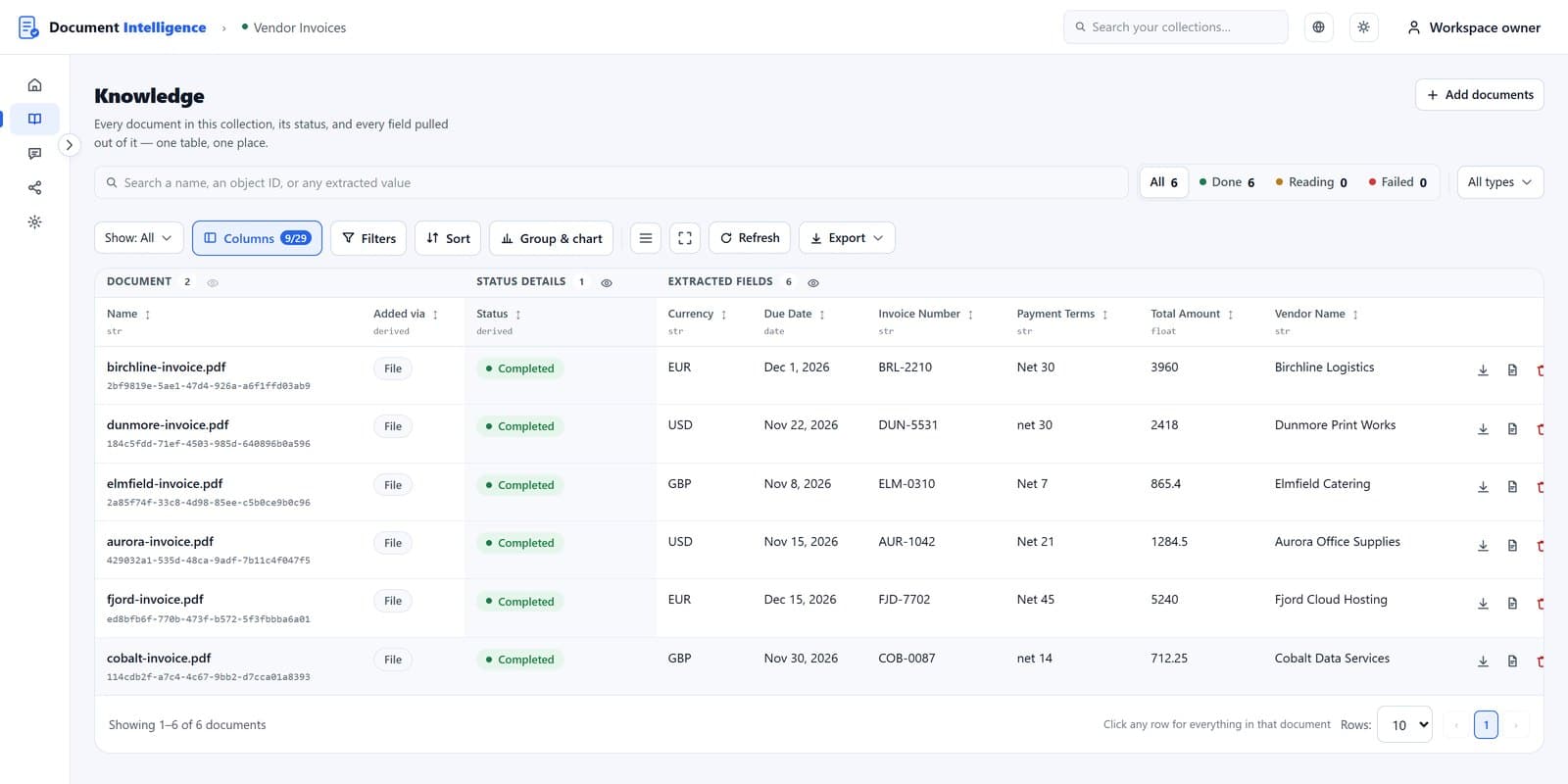Toggle visibility of the STATUS DETAILS column group

(x=607, y=282)
